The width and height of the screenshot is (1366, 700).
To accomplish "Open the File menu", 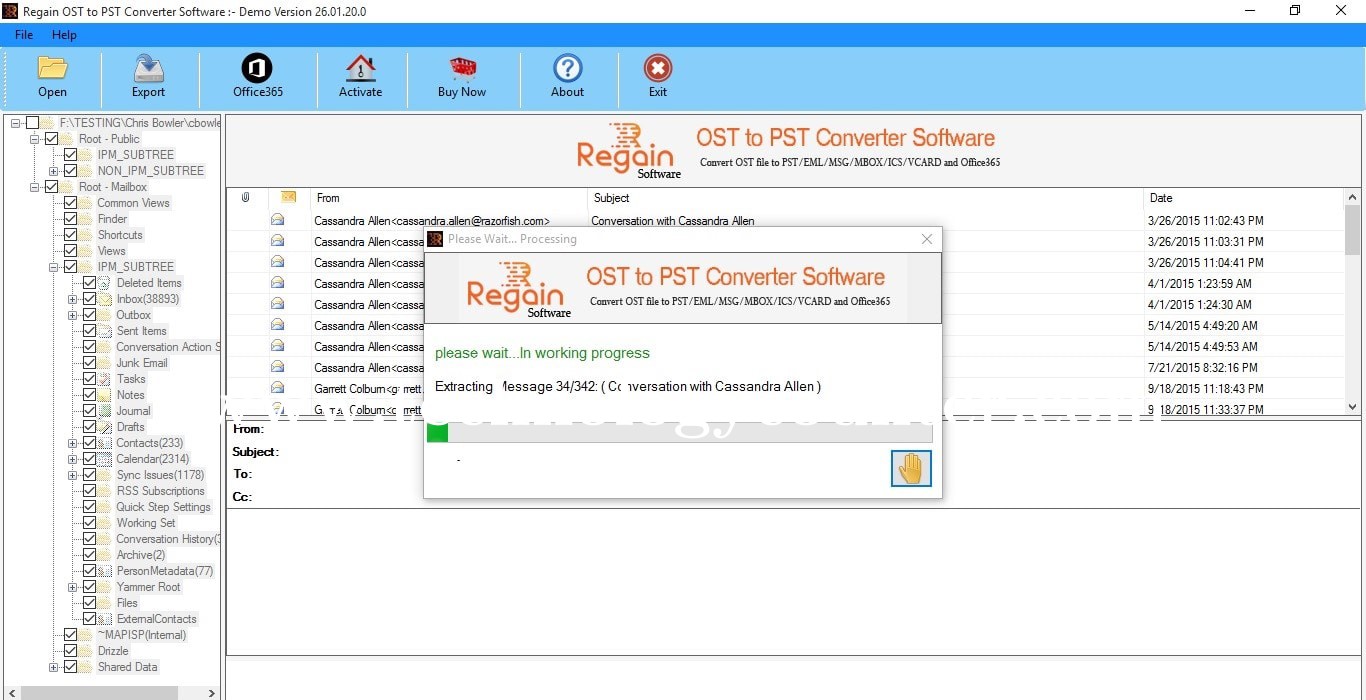I will tap(24, 35).
